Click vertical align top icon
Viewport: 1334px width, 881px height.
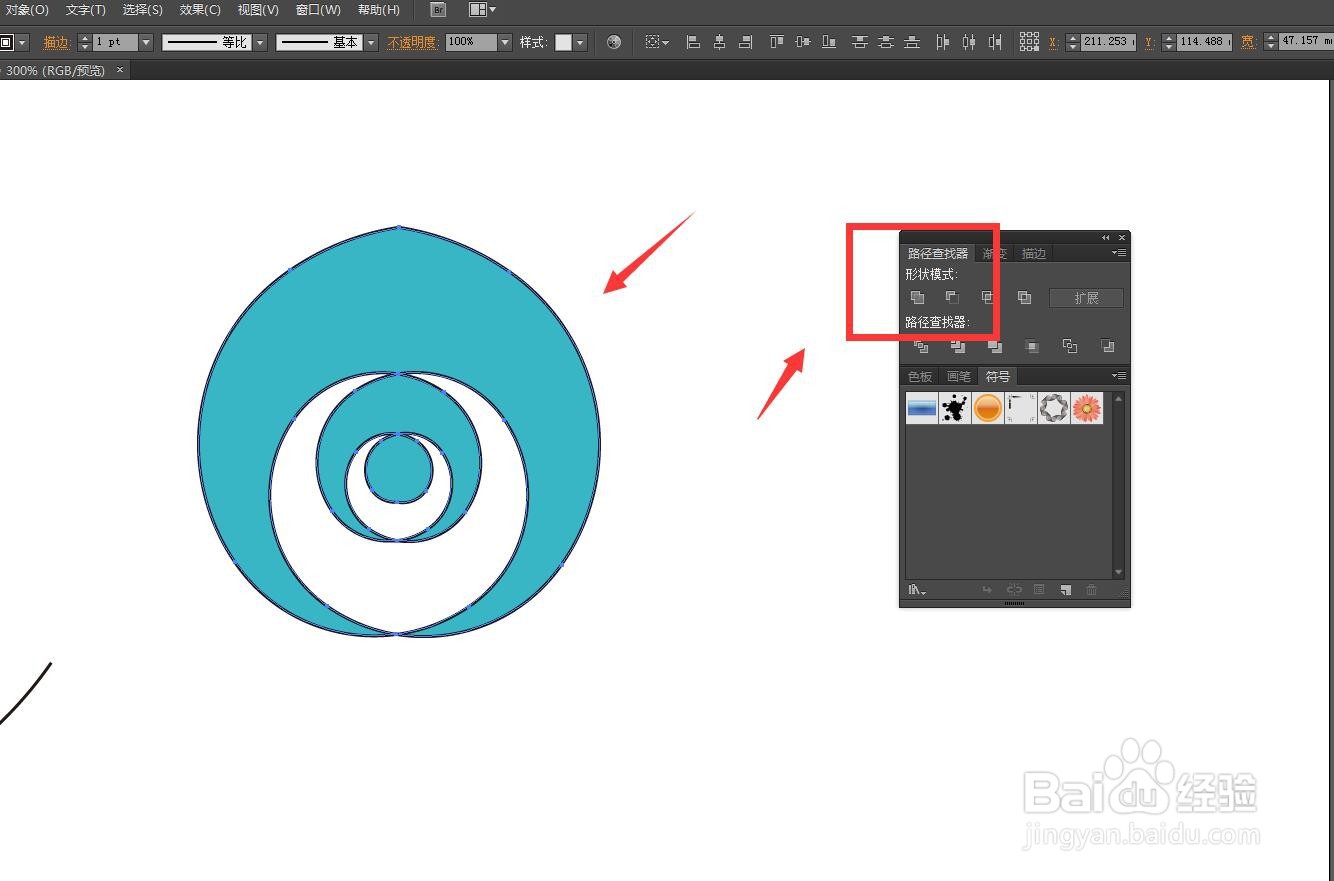[777, 42]
